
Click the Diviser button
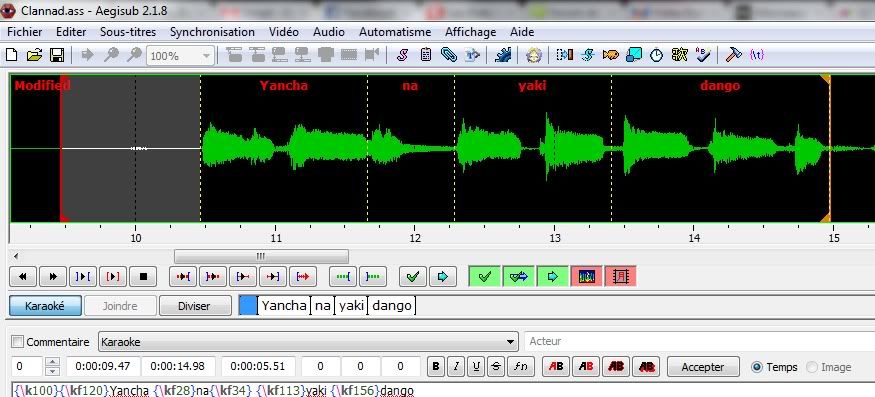pyautogui.click(x=195, y=306)
